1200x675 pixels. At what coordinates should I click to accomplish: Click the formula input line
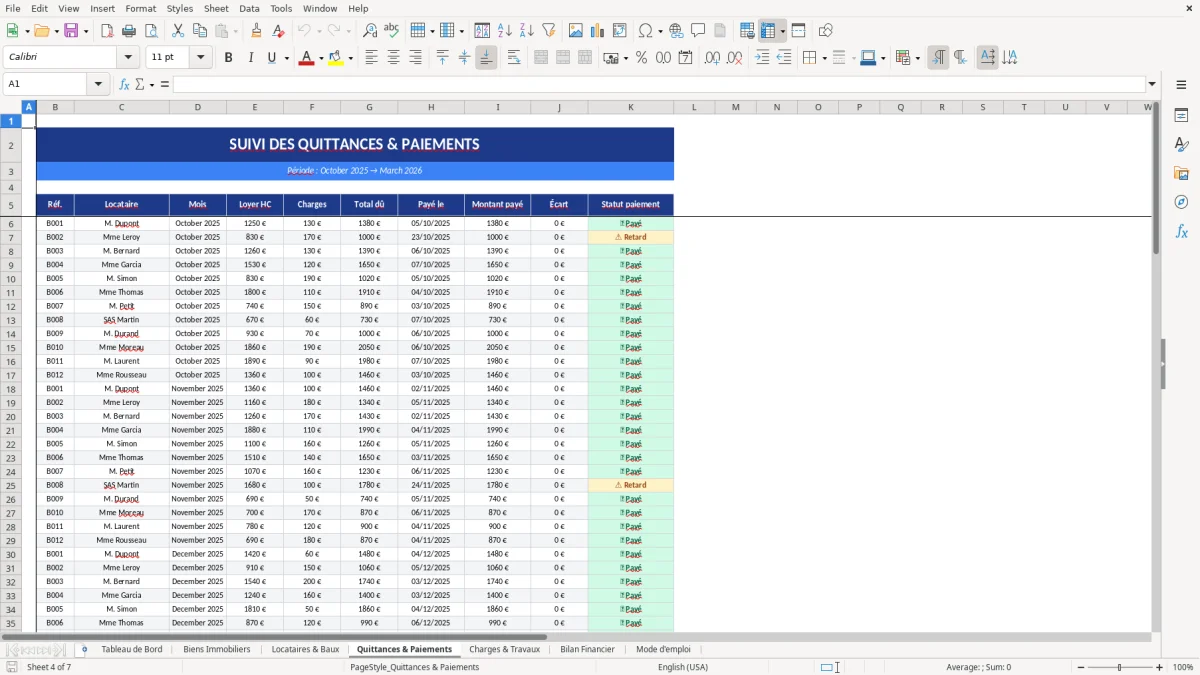click(600, 83)
